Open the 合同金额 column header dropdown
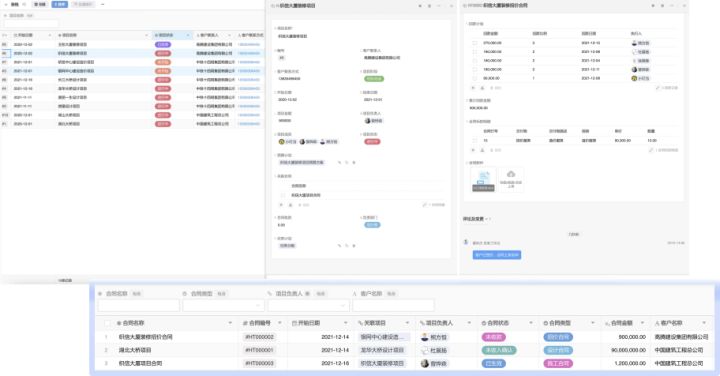This screenshot has width=720, height=376. pos(642,323)
